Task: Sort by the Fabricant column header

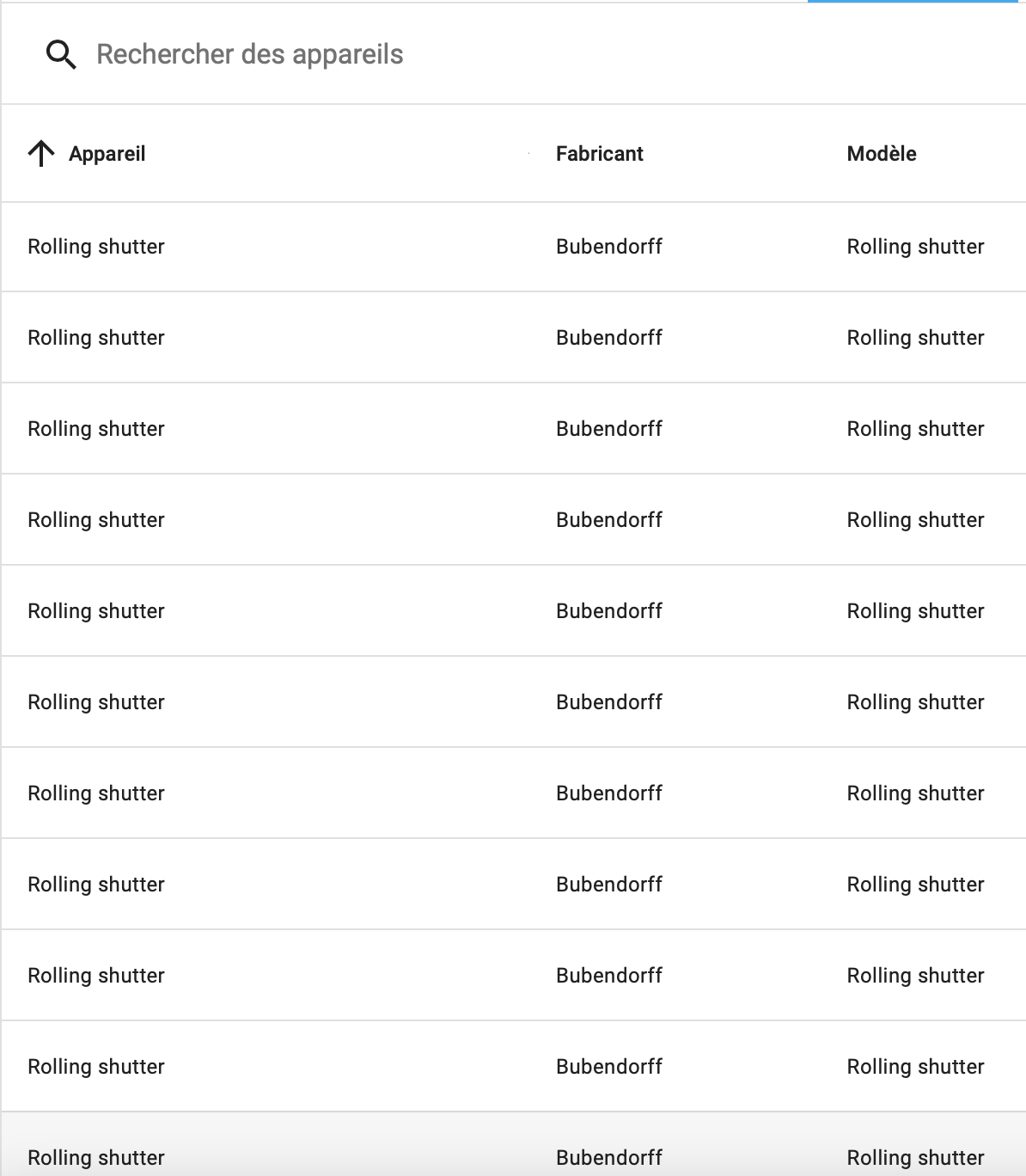Action: (x=599, y=154)
